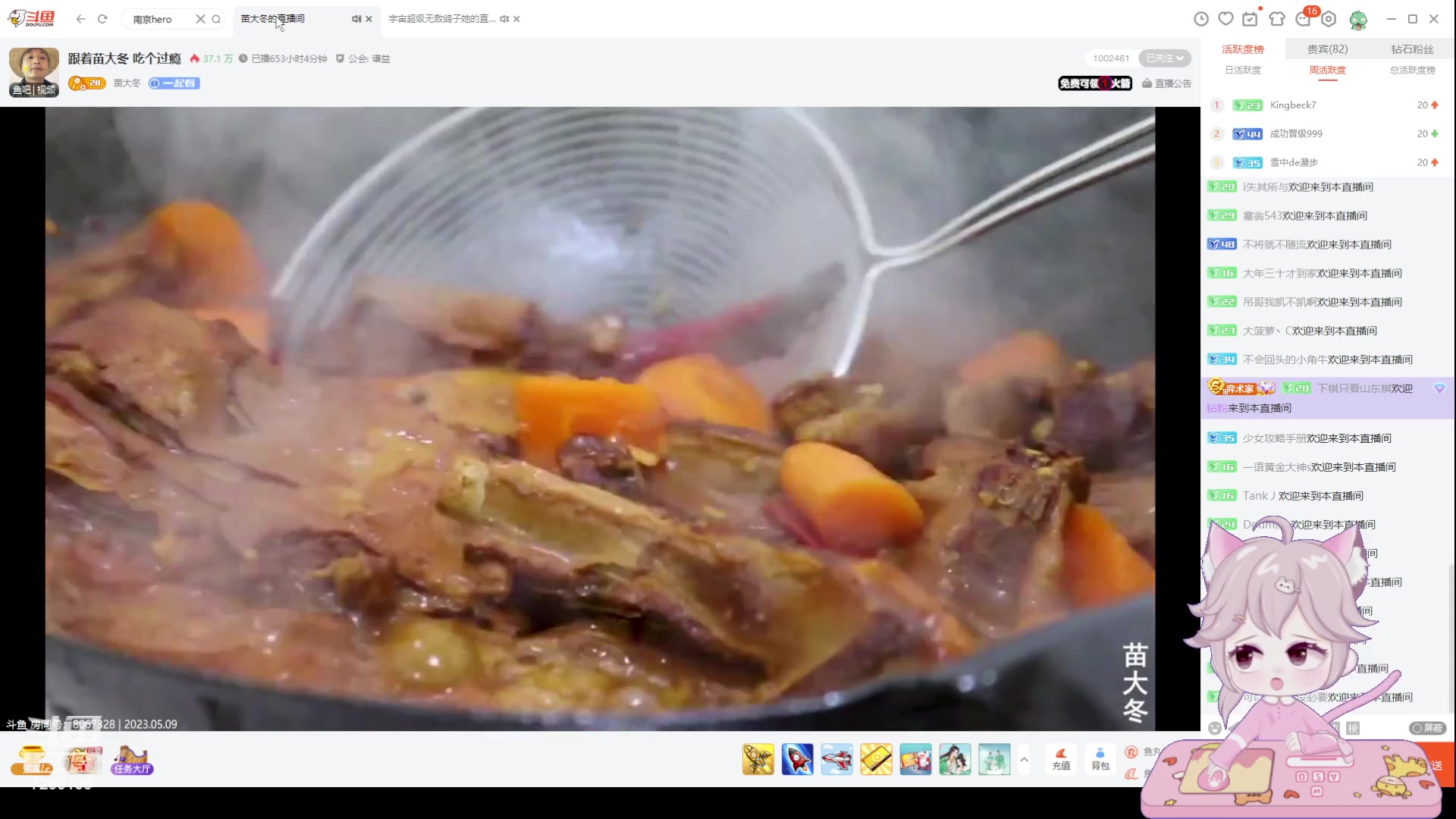
Task: Open daily check-in calendar icon
Action: 1250,19
